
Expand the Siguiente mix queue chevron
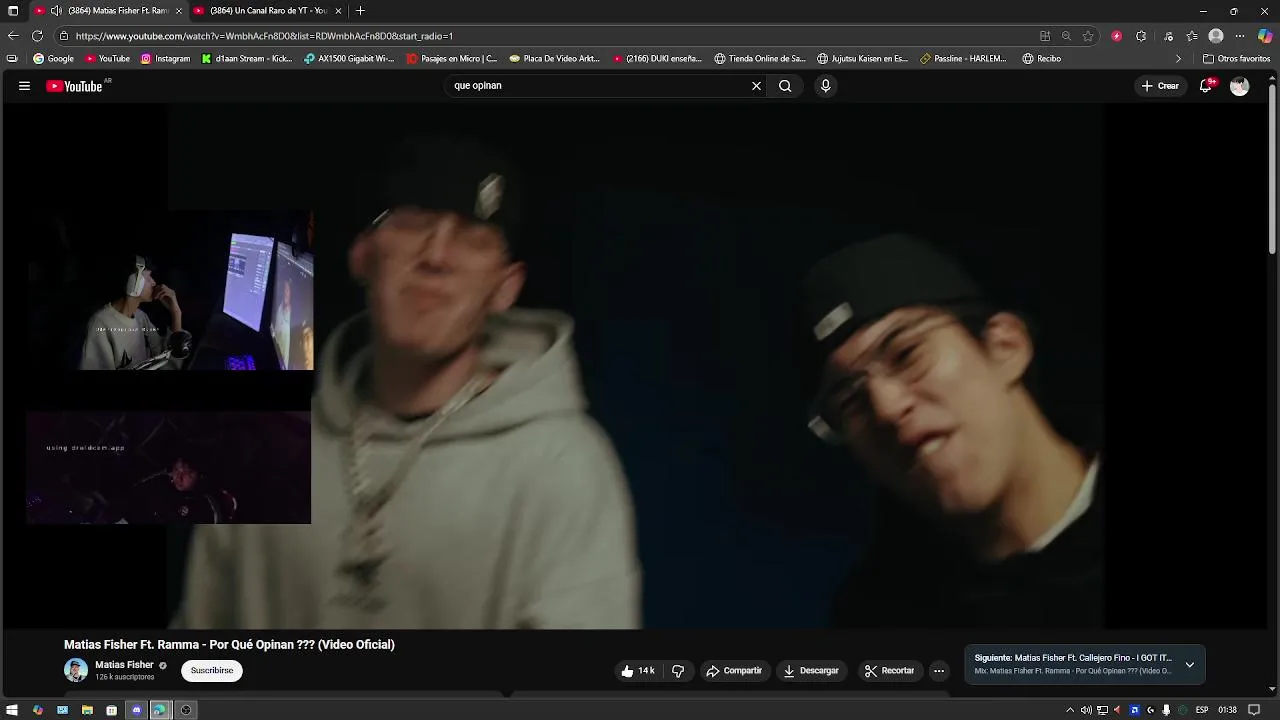pos(1189,665)
